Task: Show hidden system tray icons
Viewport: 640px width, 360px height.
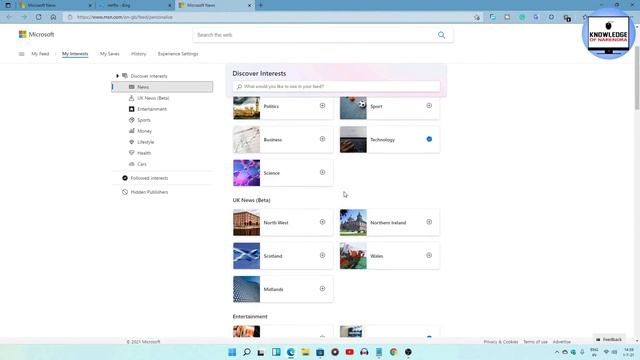Action: 557,352
